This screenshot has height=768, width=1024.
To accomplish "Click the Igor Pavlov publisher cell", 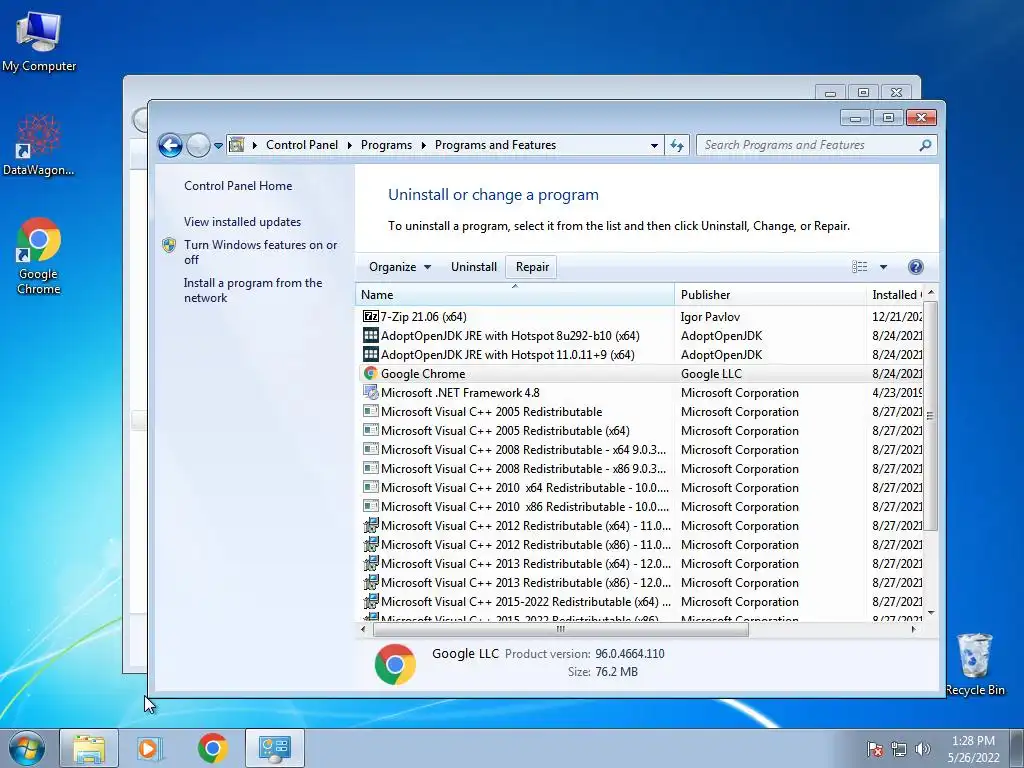I will click(x=710, y=317).
